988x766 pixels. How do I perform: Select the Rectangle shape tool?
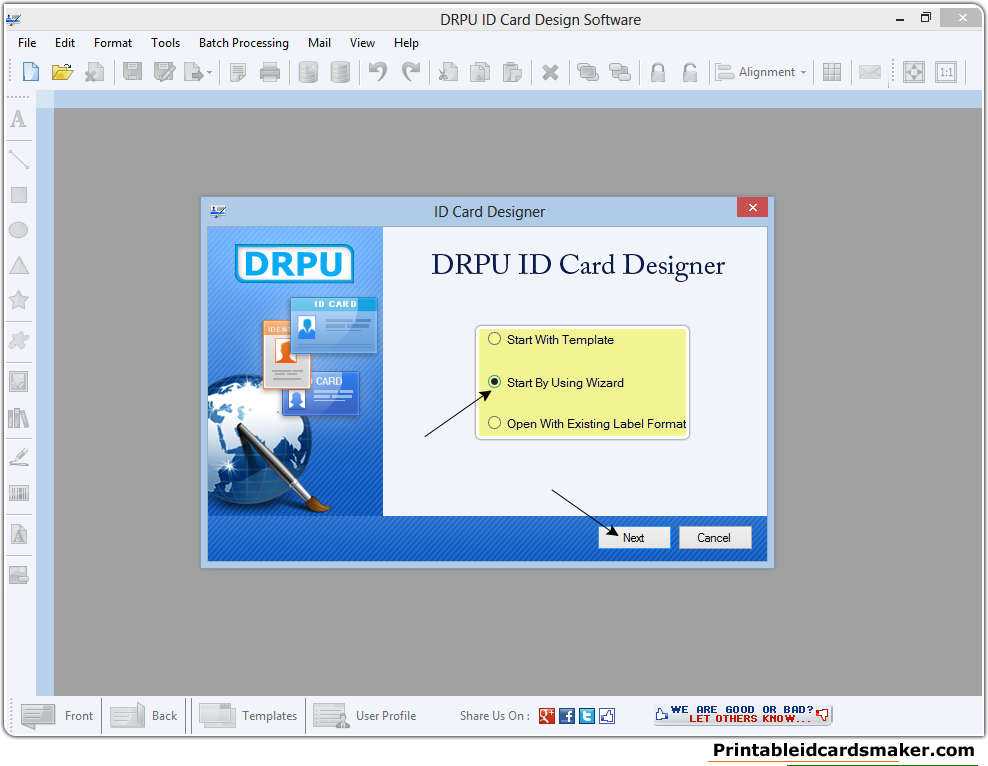coord(19,195)
